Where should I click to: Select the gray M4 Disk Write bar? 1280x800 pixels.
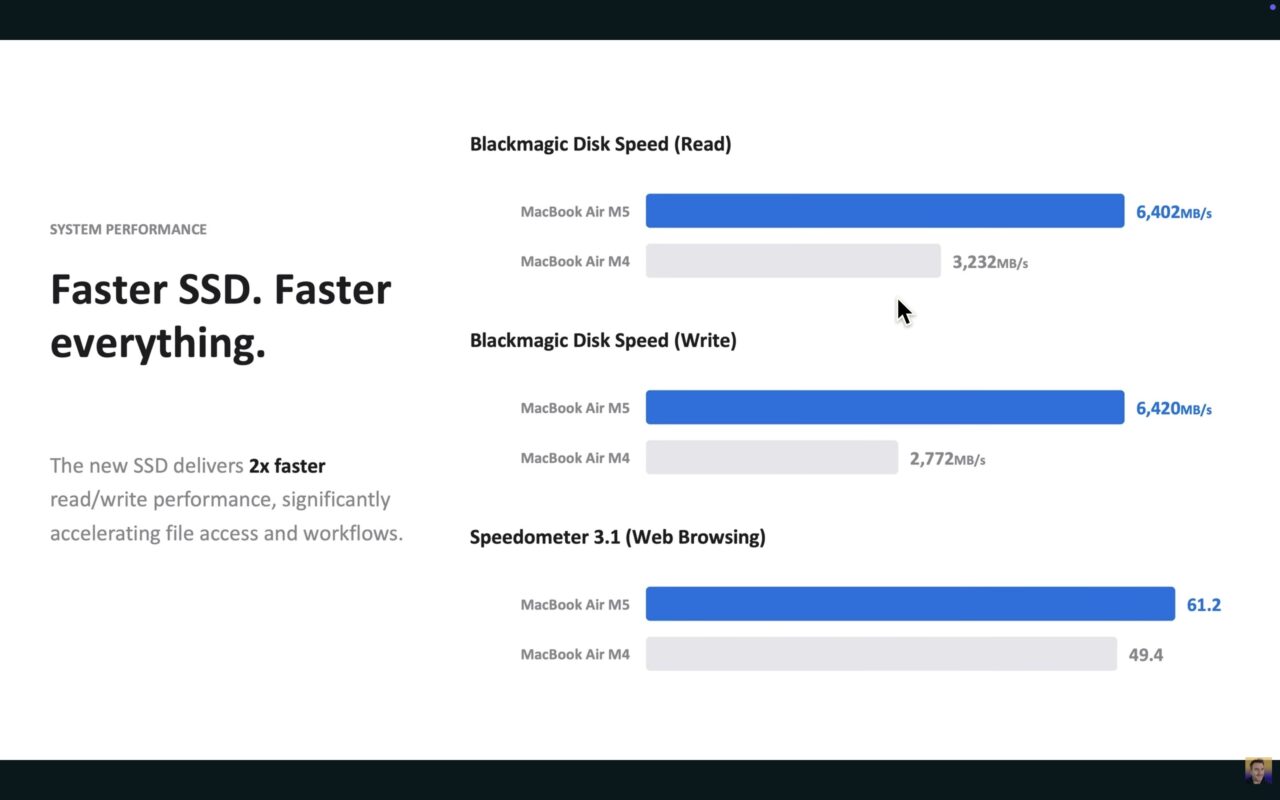[x=772, y=458]
